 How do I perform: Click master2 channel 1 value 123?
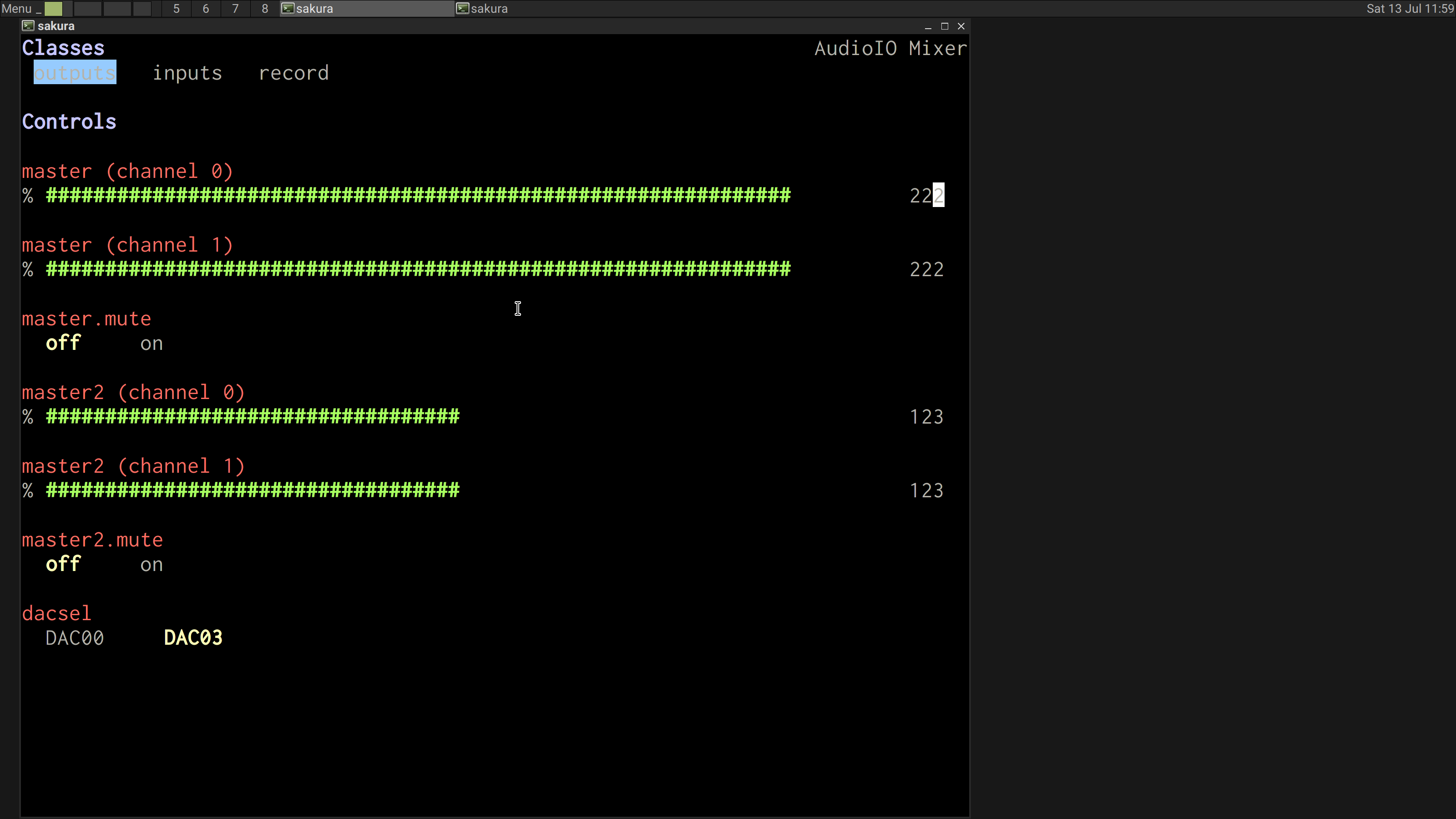click(x=926, y=490)
